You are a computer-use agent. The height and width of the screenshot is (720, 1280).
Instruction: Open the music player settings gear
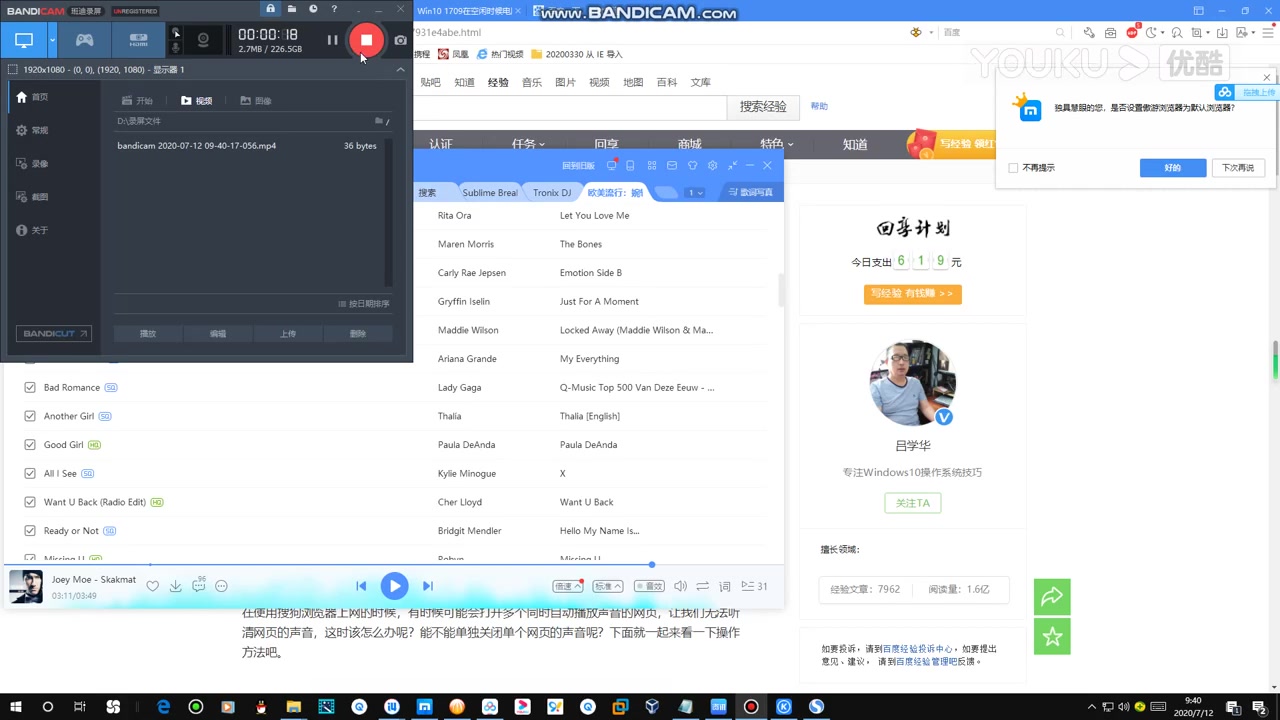tap(712, 165)
